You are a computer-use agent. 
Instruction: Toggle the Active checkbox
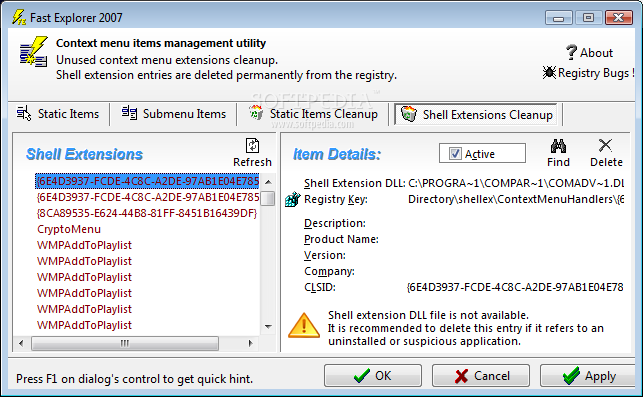[455, 154]
